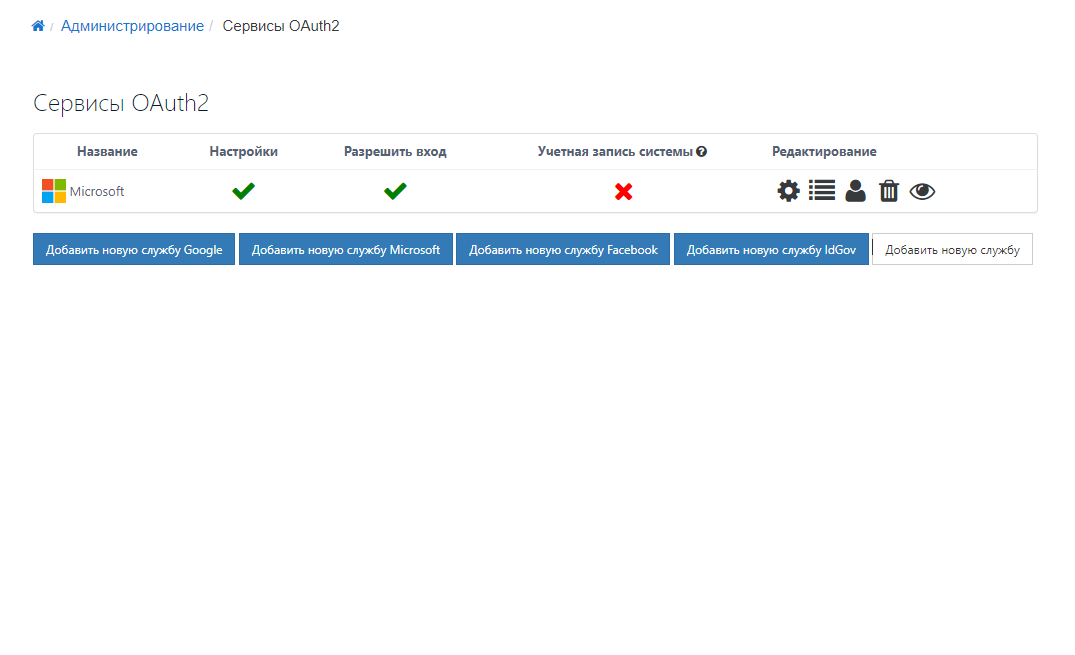Toggle the green checkmark under Разрешить вход
1075x655 pixels.
coord(395,191)
